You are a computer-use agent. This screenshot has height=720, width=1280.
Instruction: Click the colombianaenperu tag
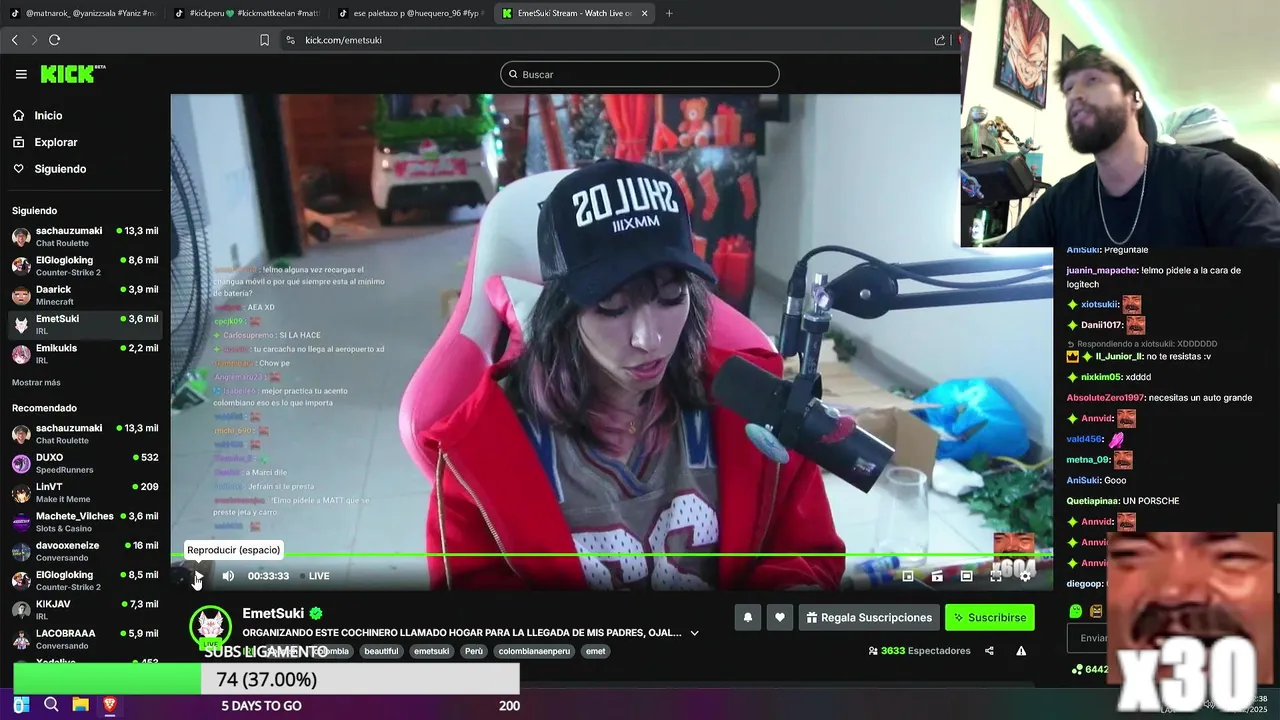pos(534,651)
